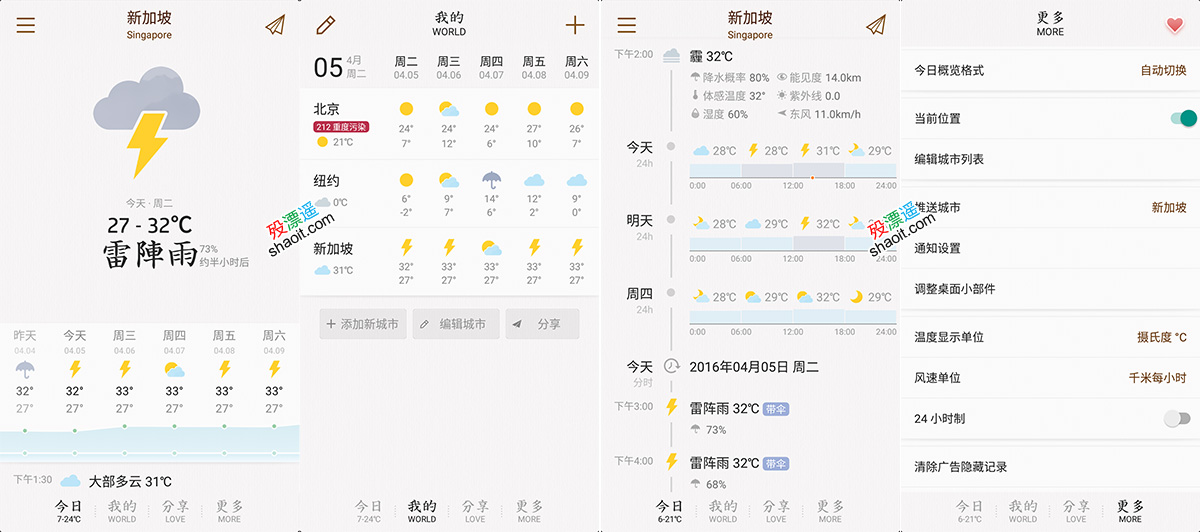
Task: Tap the red heart icon in More screen
Action: (1175, 26)
